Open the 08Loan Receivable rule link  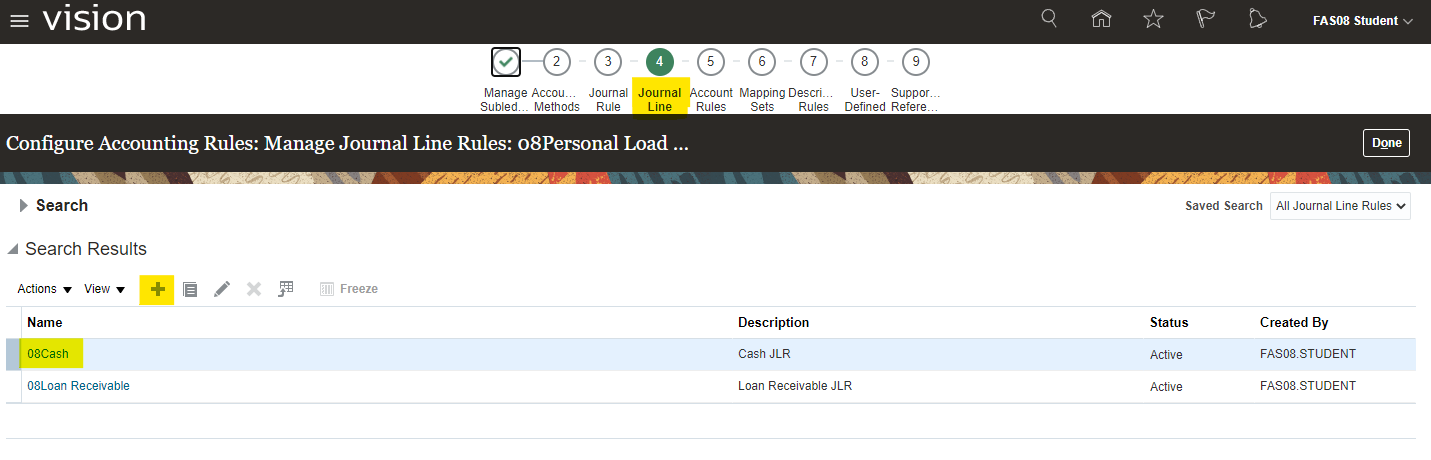(x=78, y=386)
